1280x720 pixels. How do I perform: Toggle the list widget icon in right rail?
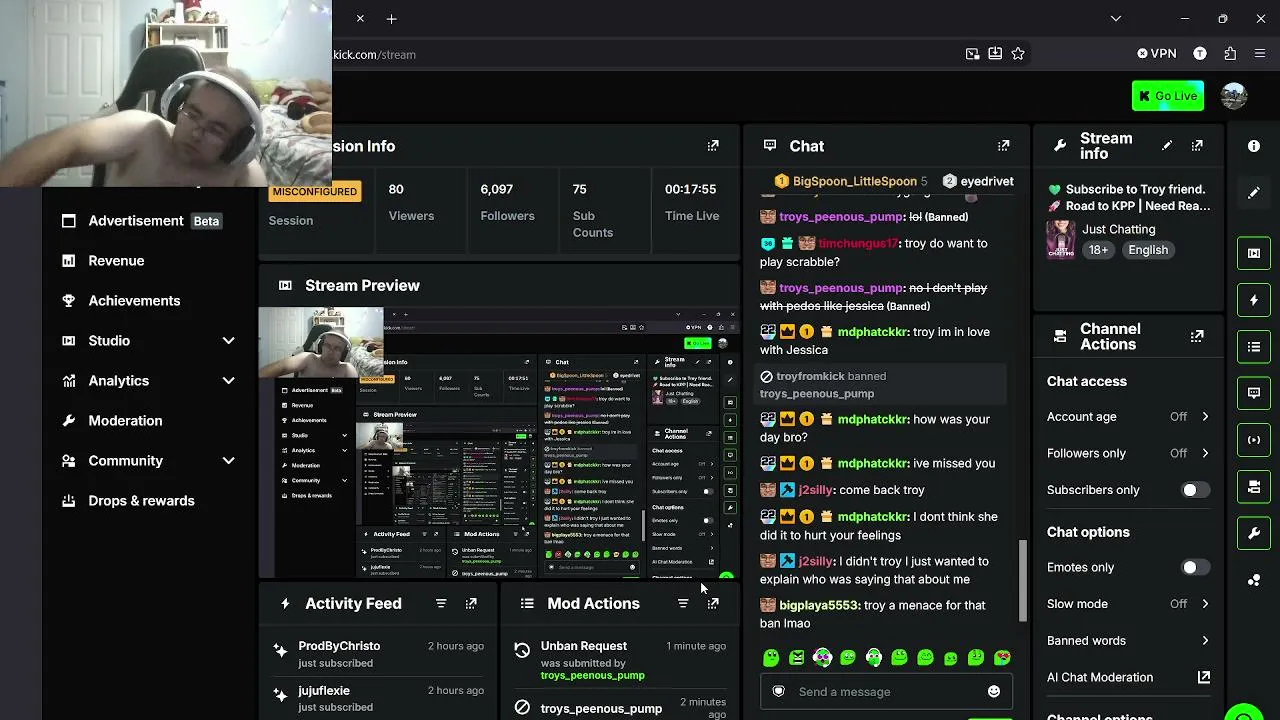tap(1254, 347)
